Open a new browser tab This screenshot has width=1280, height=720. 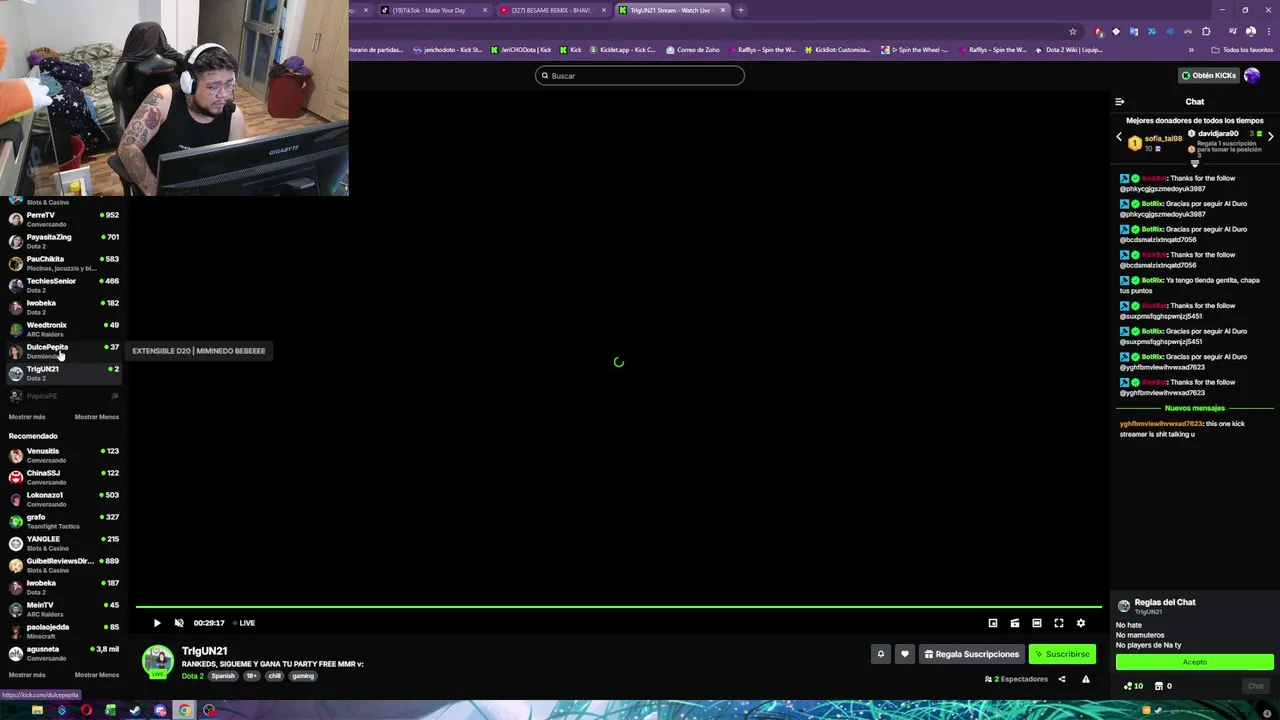[741, 10]
